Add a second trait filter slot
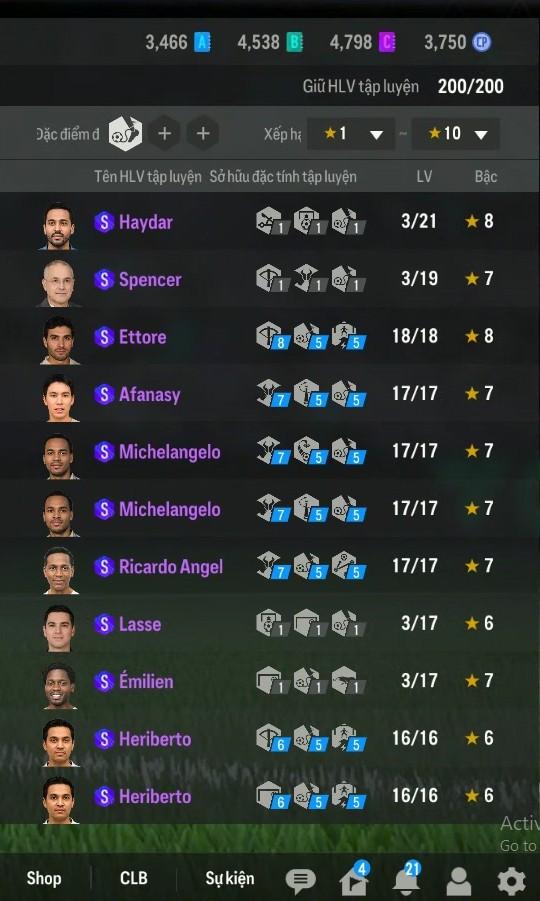The height and width of the screenshot is (901, 540). tap(164, 134)
